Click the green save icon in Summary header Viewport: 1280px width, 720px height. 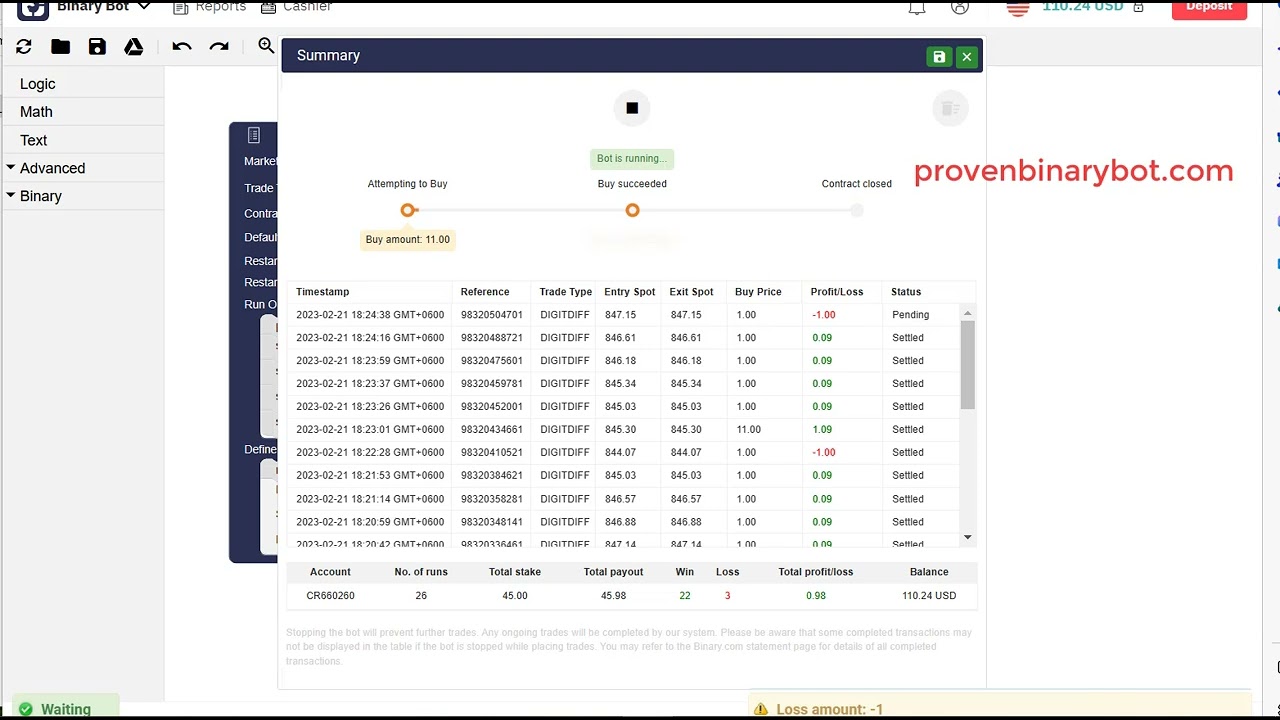939,57
